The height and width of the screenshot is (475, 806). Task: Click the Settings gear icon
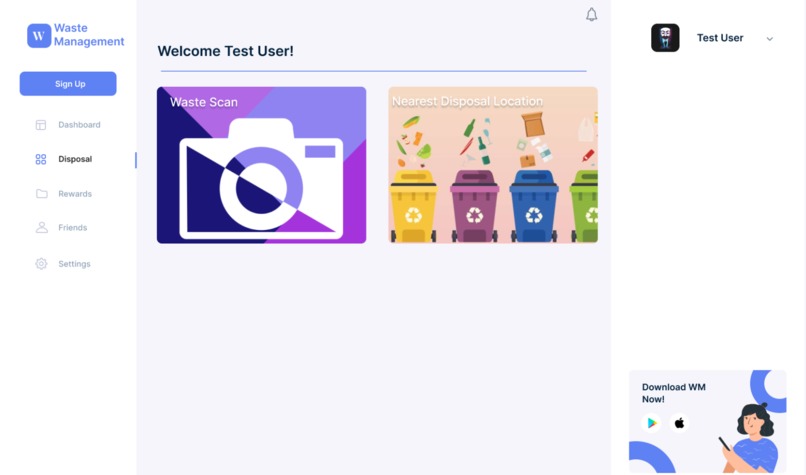[41, 264]
